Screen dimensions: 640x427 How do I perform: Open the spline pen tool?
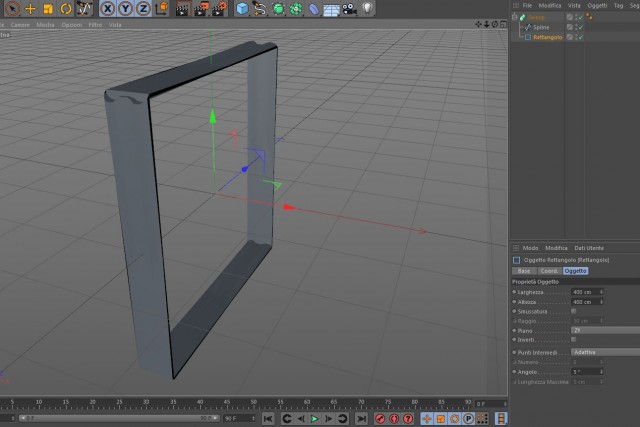(x=260, y=9)
